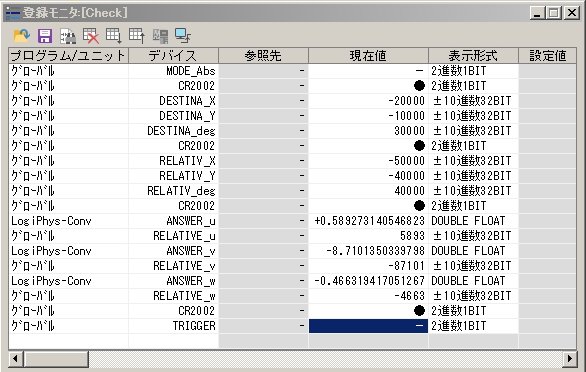The width and height of the screenshot is (586, 372).
Task: Open a saved monitor file icon
Action: coord(21,36)
